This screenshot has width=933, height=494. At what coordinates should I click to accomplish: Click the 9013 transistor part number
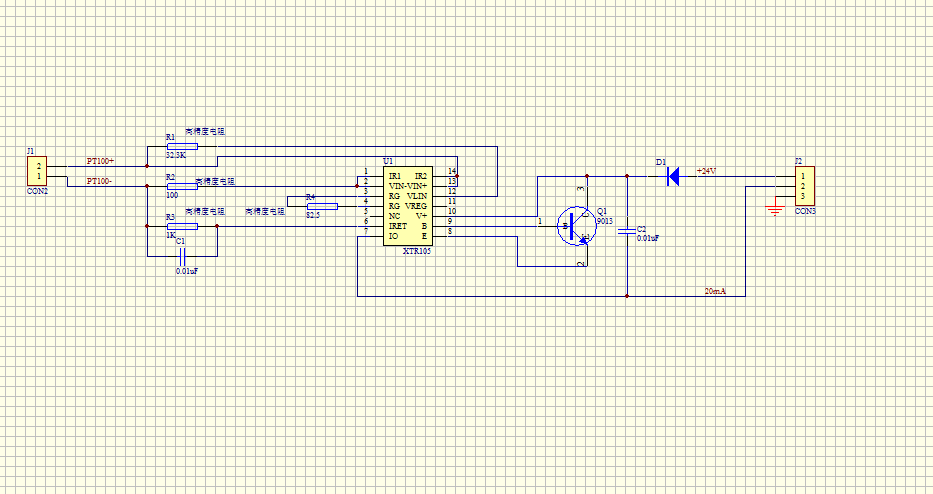click(605, 220)
